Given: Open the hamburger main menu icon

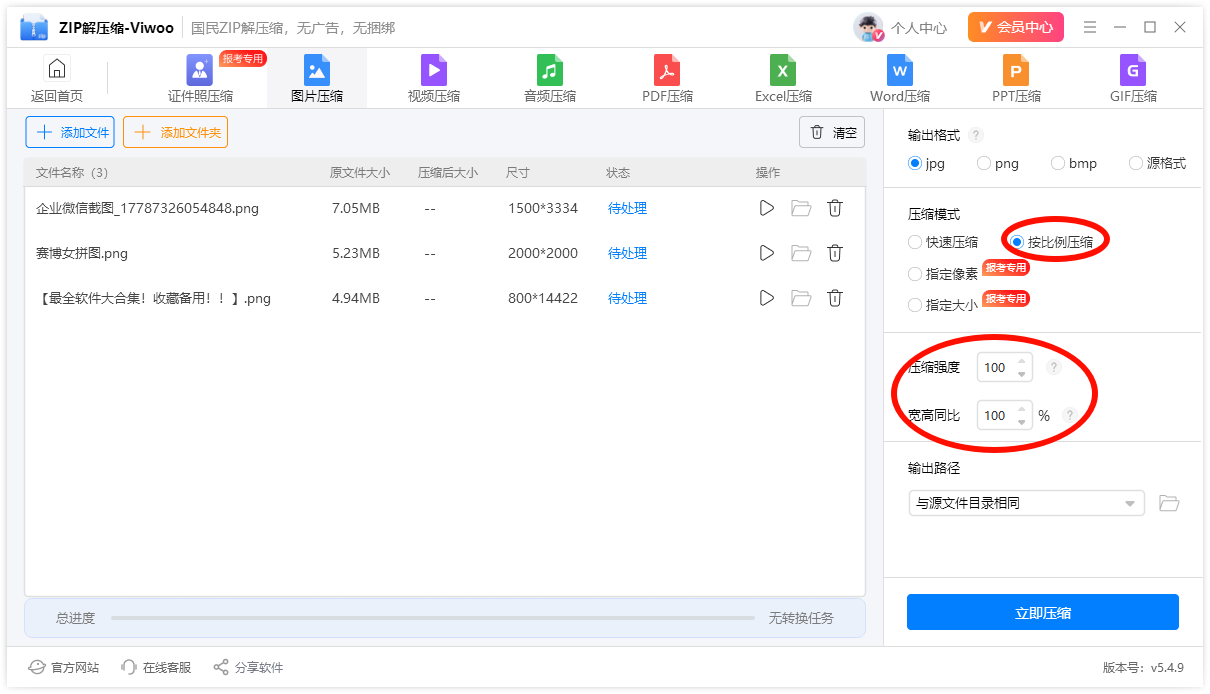Looking at the screenshot, I should point(1090,27).
